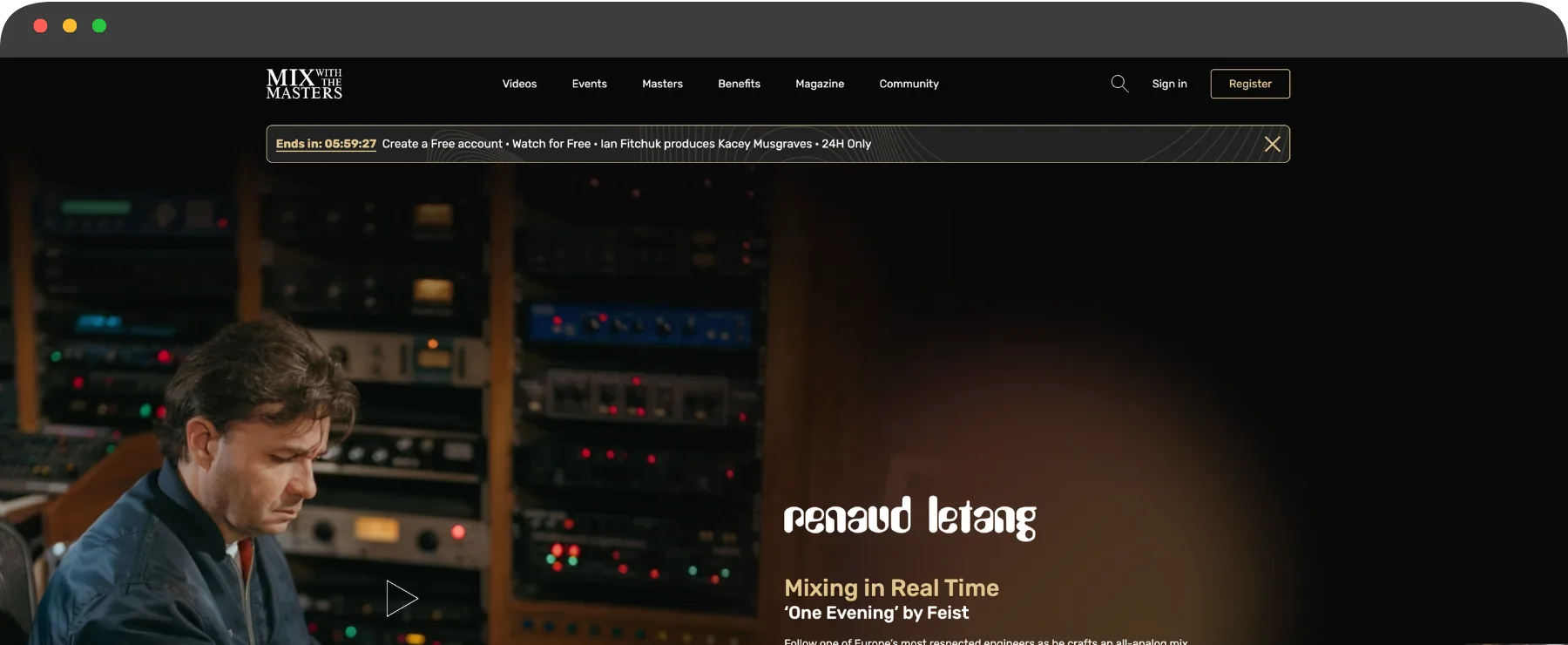The image size is (1568, 645).
Task: Play the hero video with the triangle
Action: point(402,599)
